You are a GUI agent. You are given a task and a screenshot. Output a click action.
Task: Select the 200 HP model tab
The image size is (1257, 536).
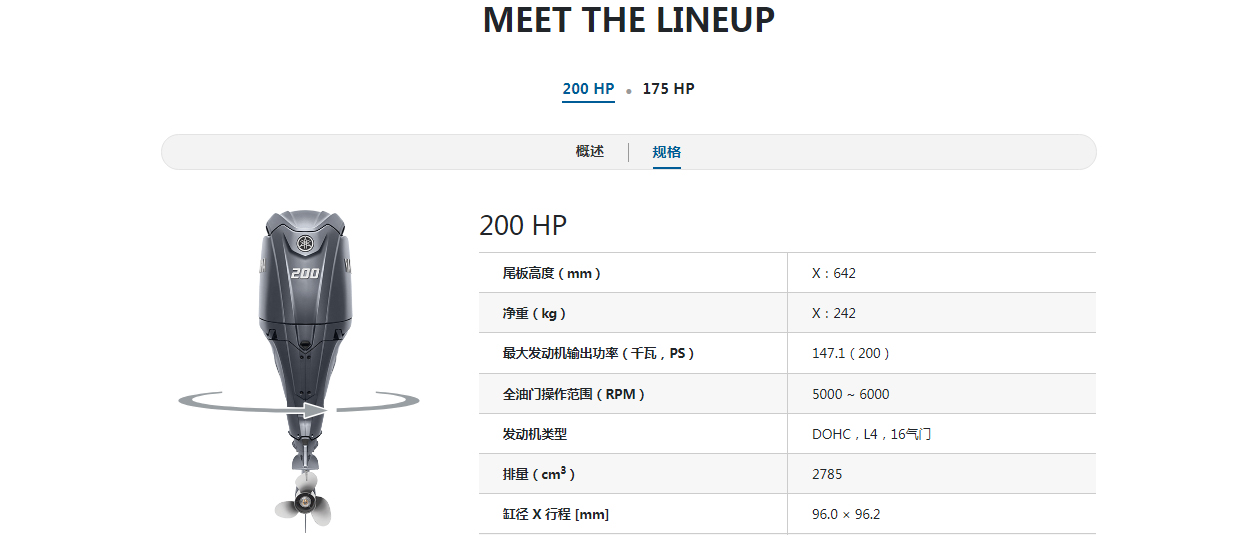point(588,89)
